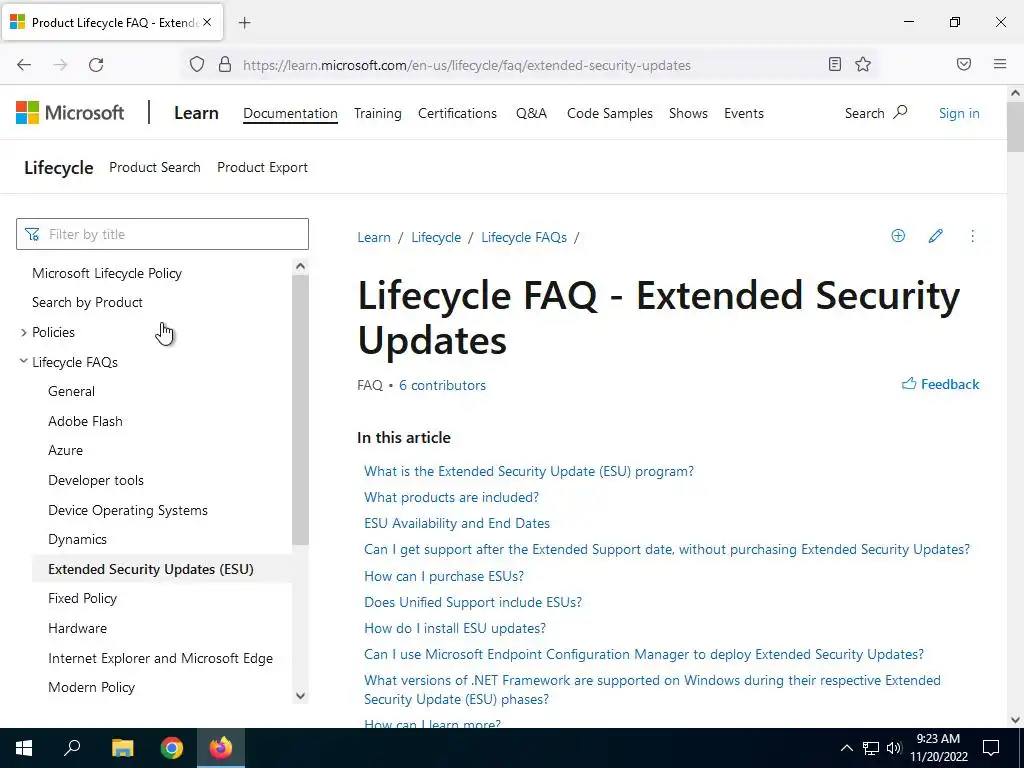Open the Events nav item

[743, 113]
